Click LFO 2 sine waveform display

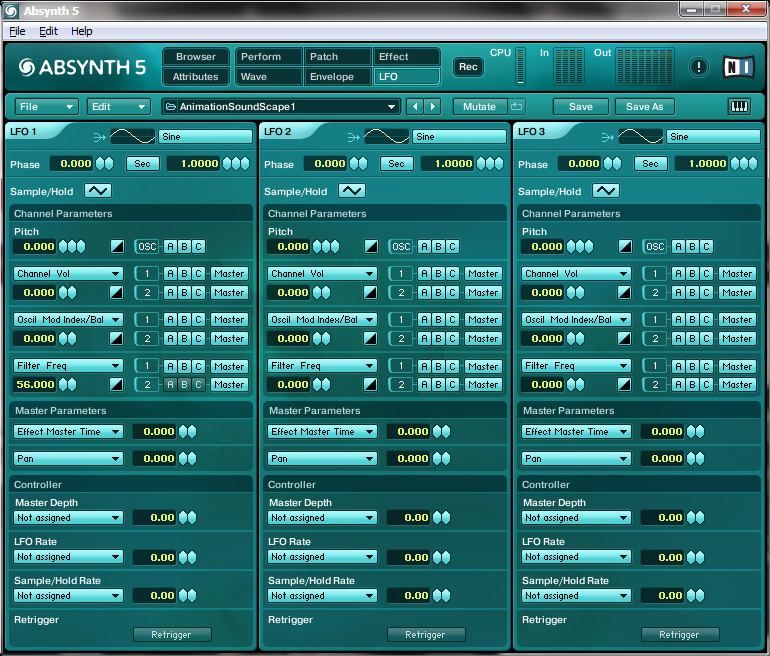[x=387, y=137]
